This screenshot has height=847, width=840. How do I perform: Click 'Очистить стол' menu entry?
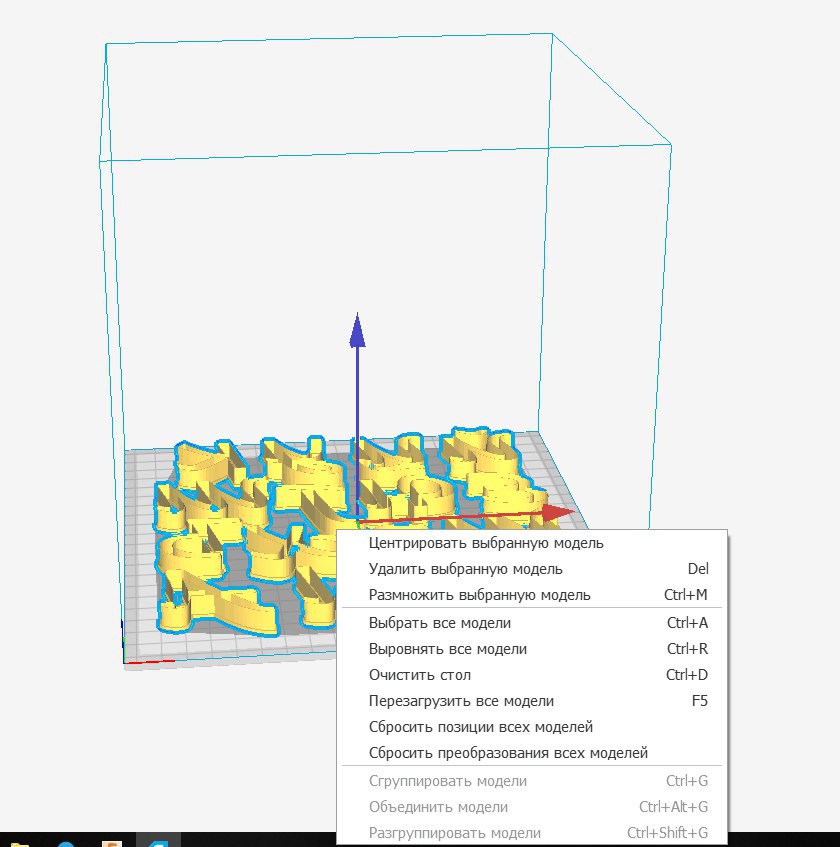pos(532,675)
